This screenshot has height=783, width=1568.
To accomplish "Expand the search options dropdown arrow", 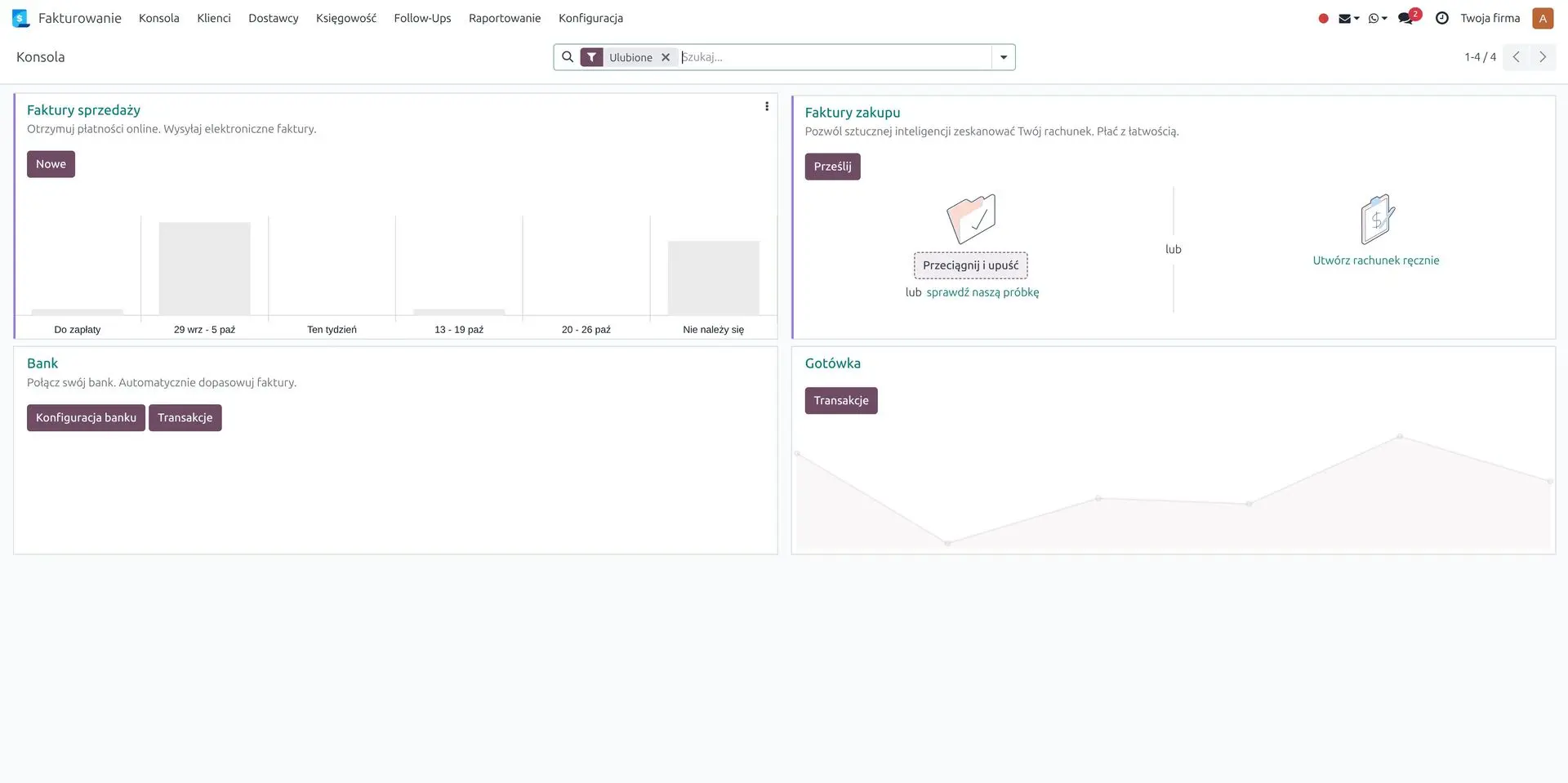I will pyautogui.click(x=1003, y=57).
